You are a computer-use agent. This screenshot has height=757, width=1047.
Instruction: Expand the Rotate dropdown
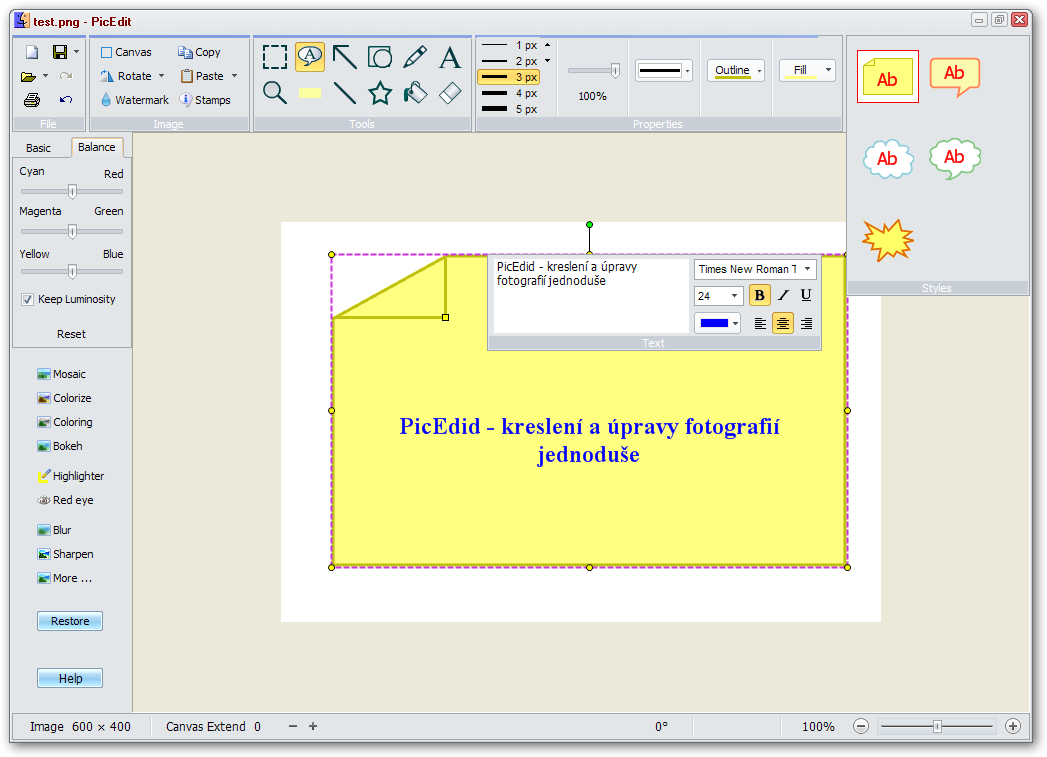[x=161, y=76]
